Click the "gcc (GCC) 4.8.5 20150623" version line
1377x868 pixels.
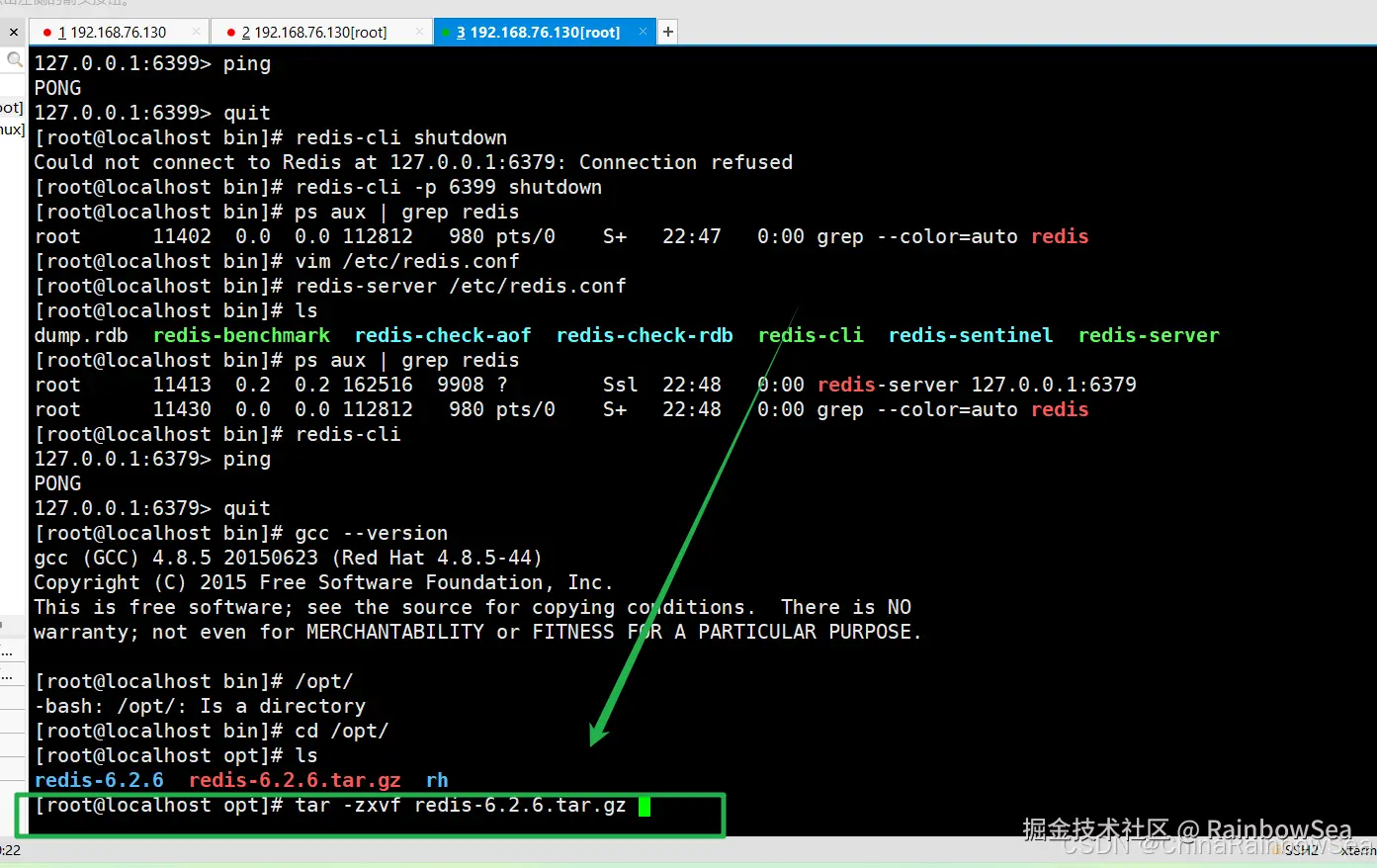[289, 558]
